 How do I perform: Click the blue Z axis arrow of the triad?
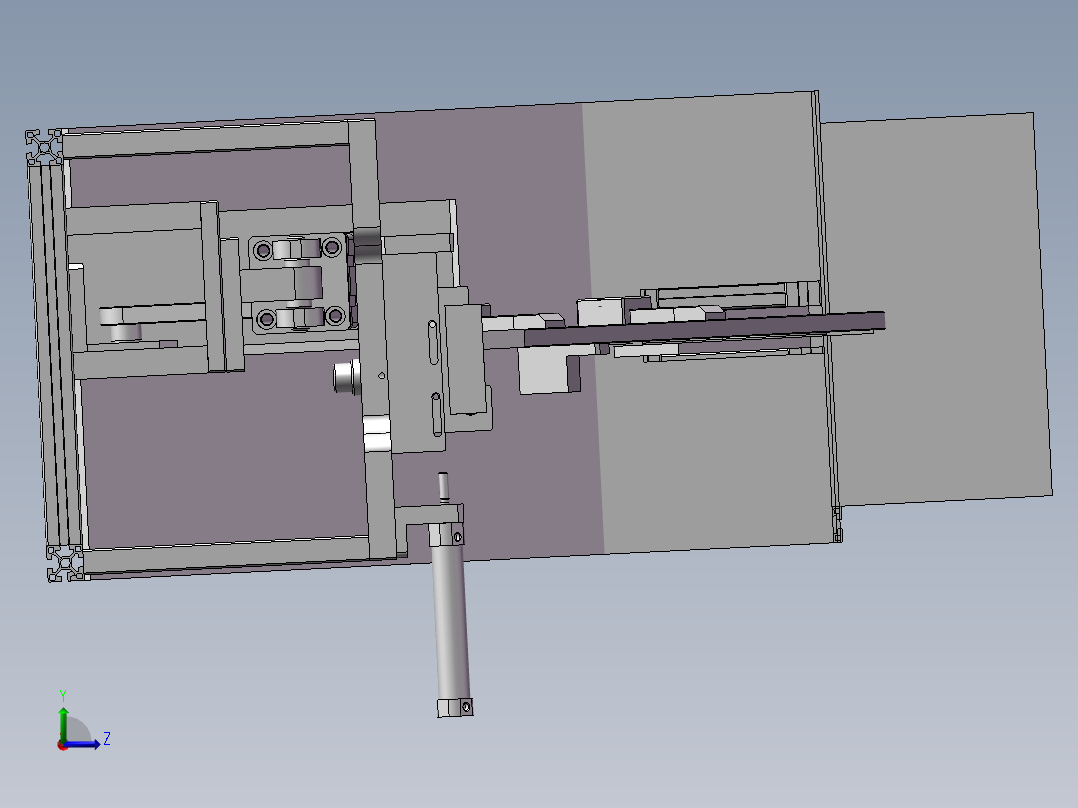(x=84, y=744)
